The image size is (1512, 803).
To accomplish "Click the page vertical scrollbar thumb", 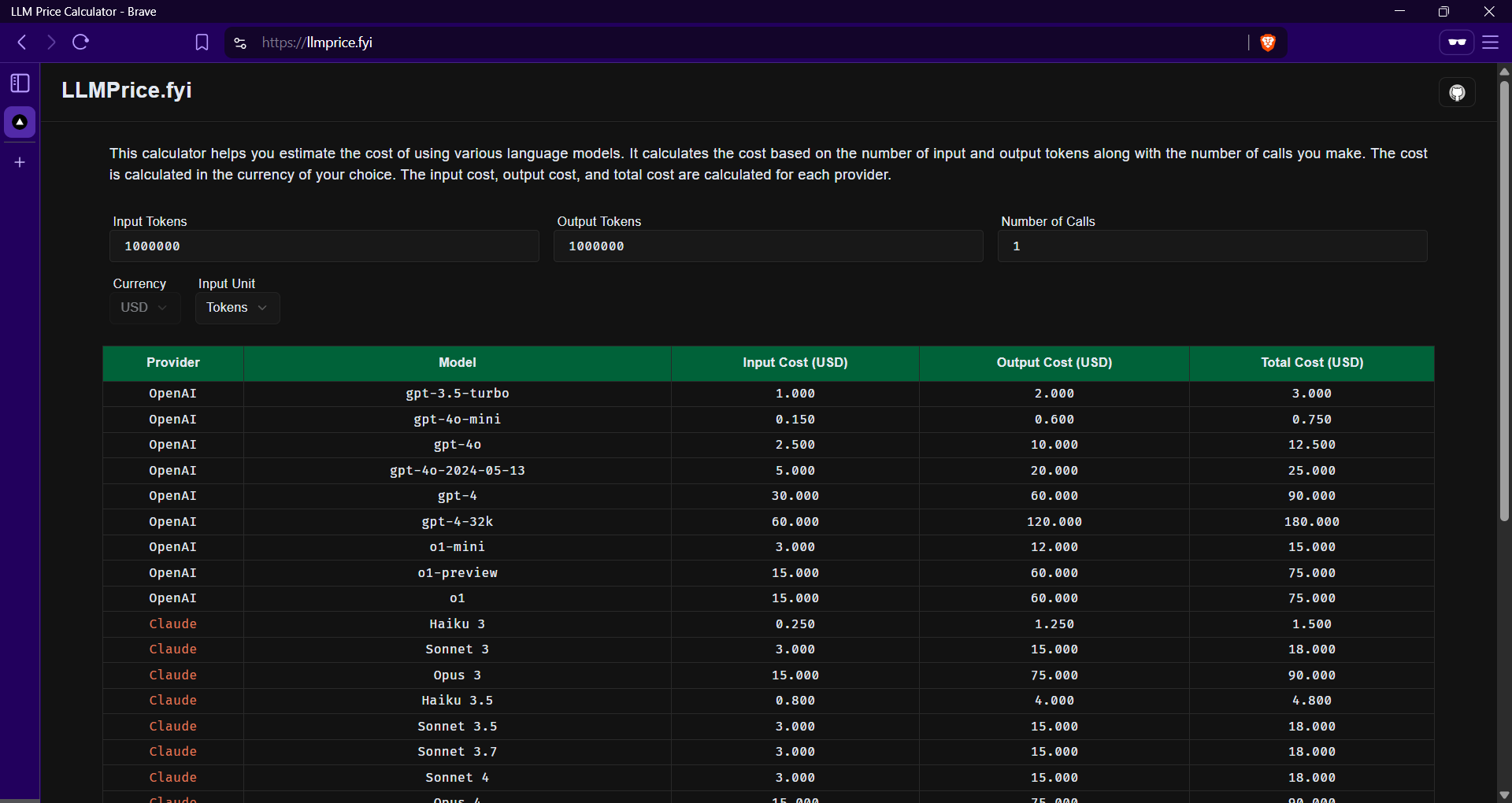I will [x=1504, y=299].
